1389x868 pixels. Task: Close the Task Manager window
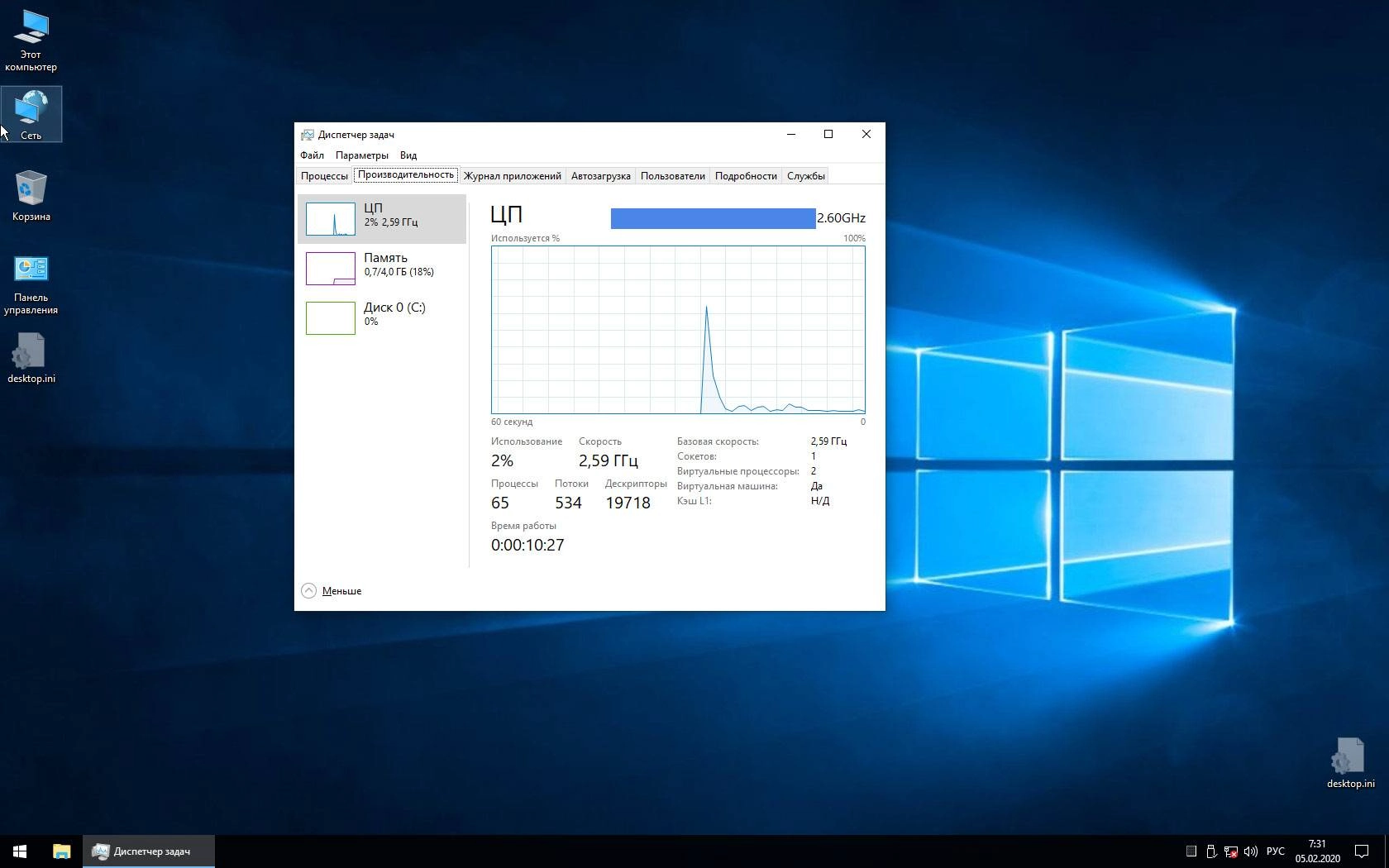tap(866, 134)
